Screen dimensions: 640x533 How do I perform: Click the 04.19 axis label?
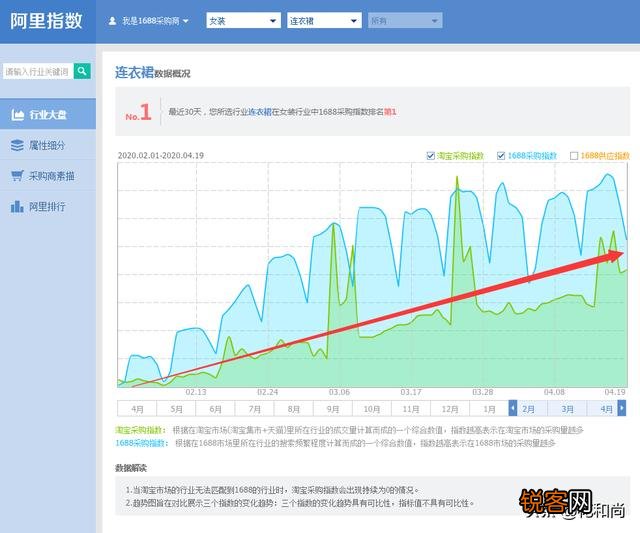(x=615, y=392)
